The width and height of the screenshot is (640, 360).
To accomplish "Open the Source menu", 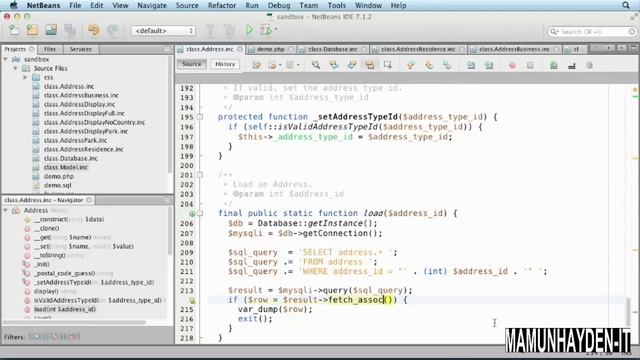I will point(187,5).
